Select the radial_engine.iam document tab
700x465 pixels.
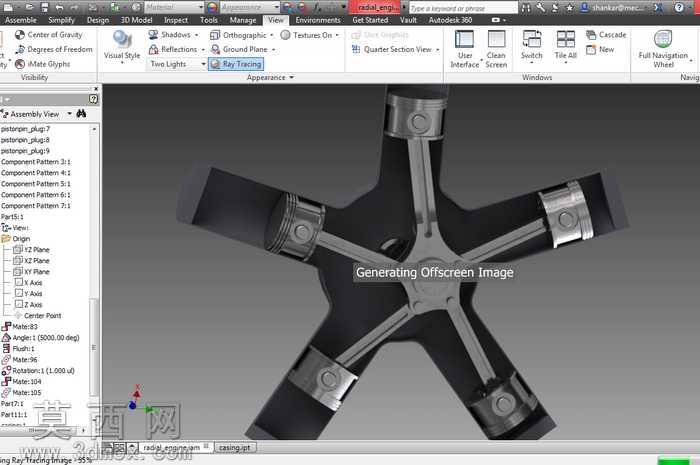click(x=176, y=448)
